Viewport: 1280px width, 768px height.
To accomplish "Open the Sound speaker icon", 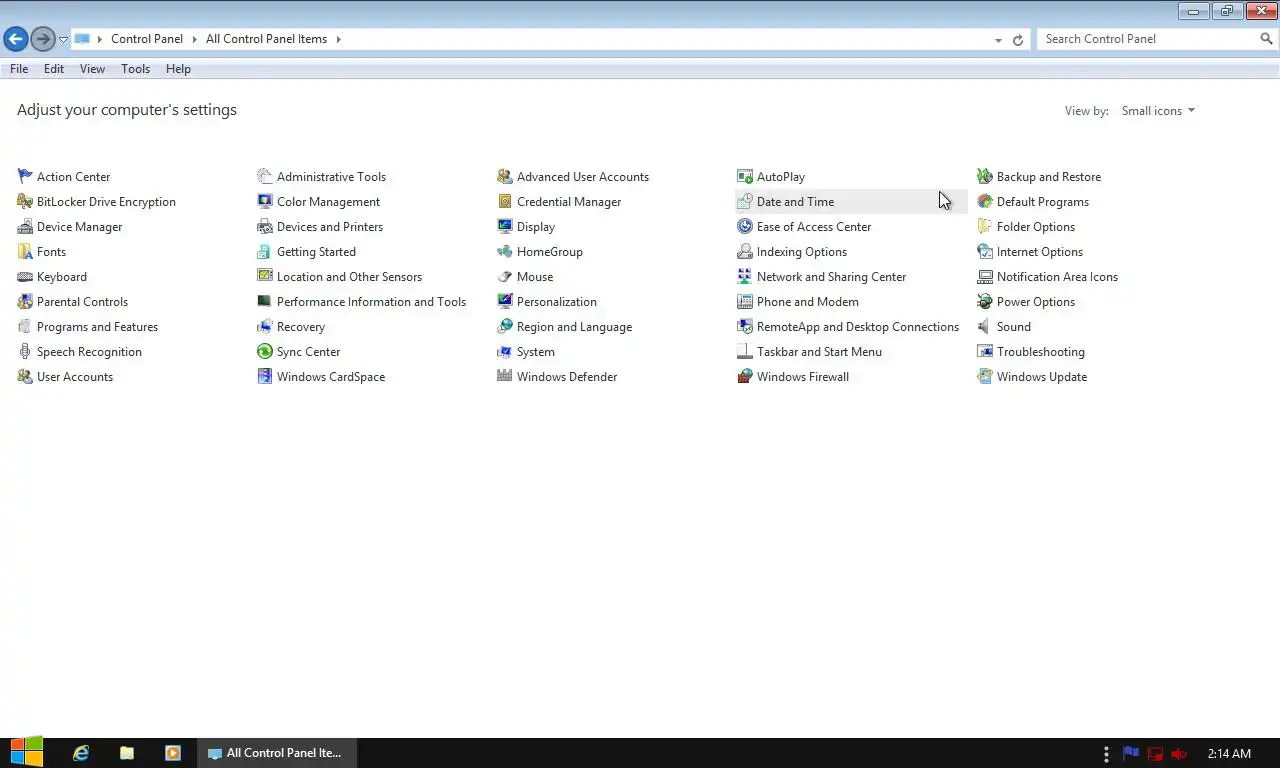I will point(985,327).
